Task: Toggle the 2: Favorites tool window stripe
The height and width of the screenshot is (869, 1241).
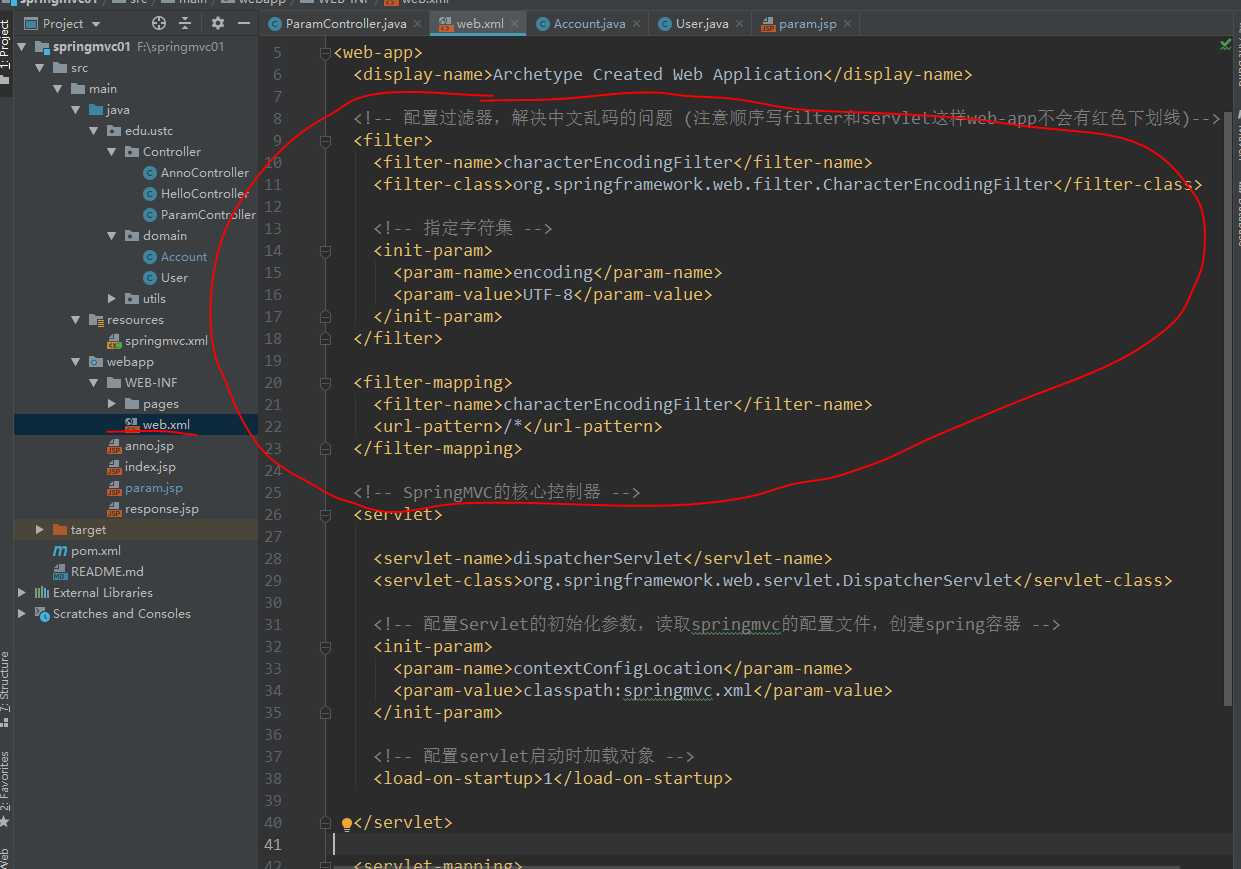Action: click(x=6, y=789)
